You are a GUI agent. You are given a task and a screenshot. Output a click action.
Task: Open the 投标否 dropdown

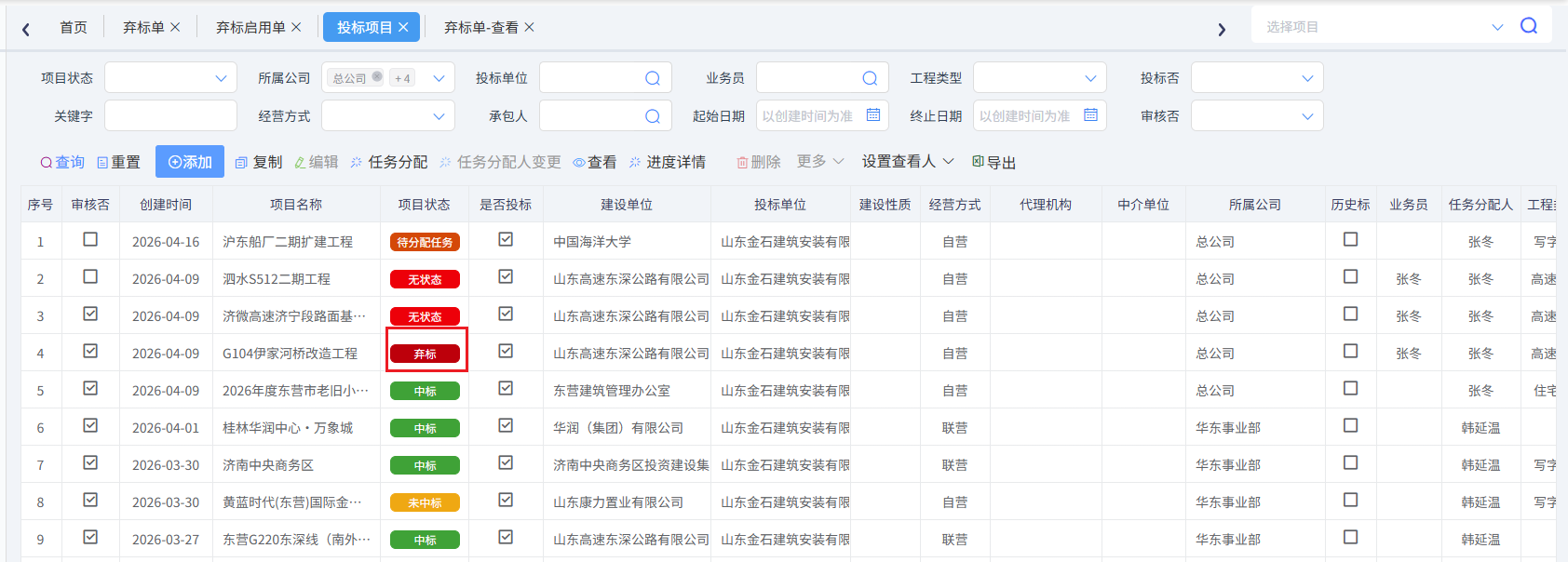[1257, 78]
